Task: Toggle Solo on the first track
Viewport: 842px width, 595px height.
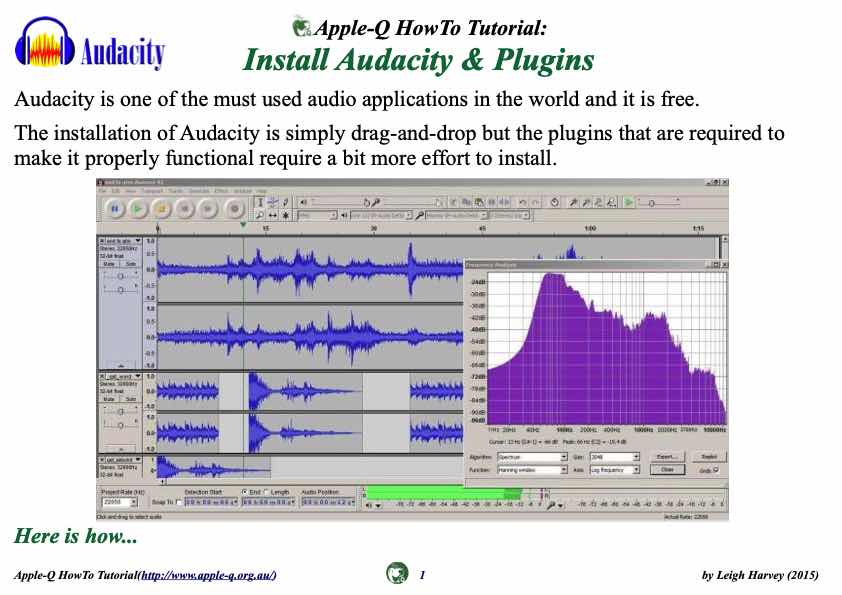Action: pyautogui.click(x=131, y=264)
